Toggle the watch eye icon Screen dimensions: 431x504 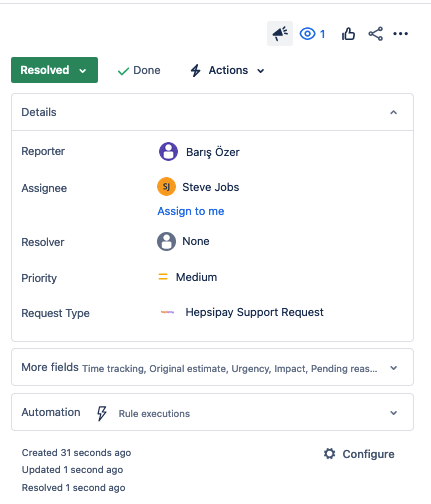(307, 34)
